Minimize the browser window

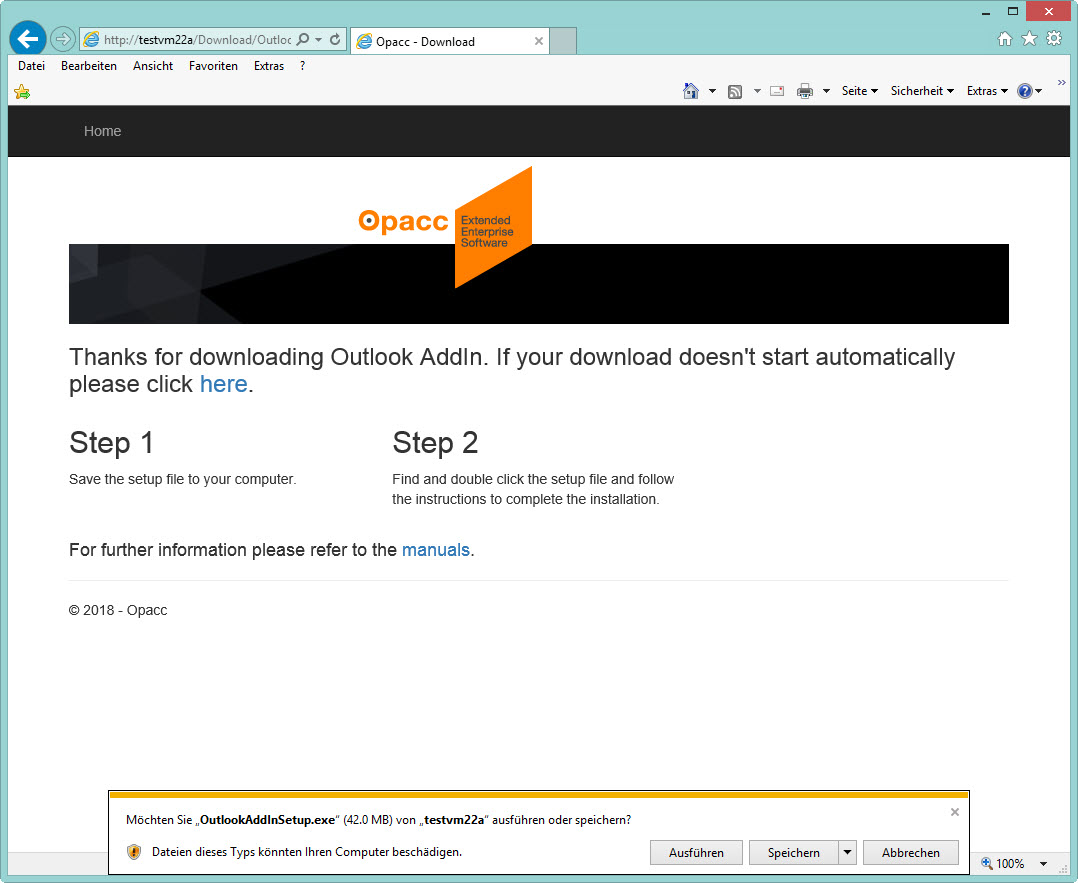pos(986,12)
